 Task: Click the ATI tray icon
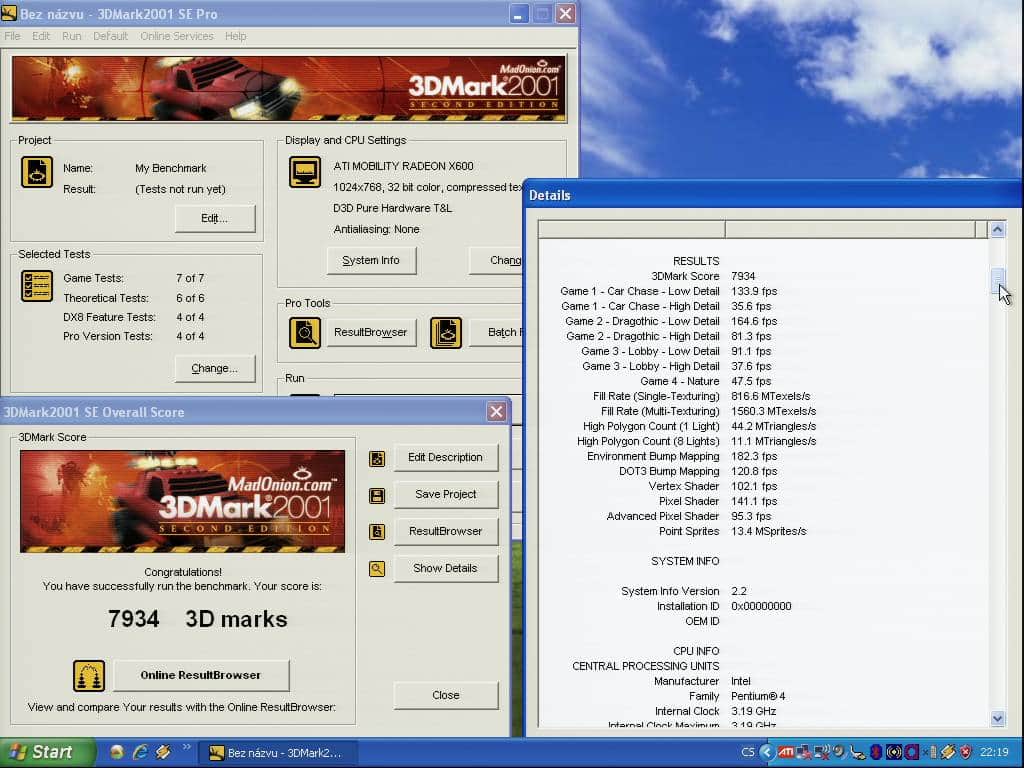[786, 752]
